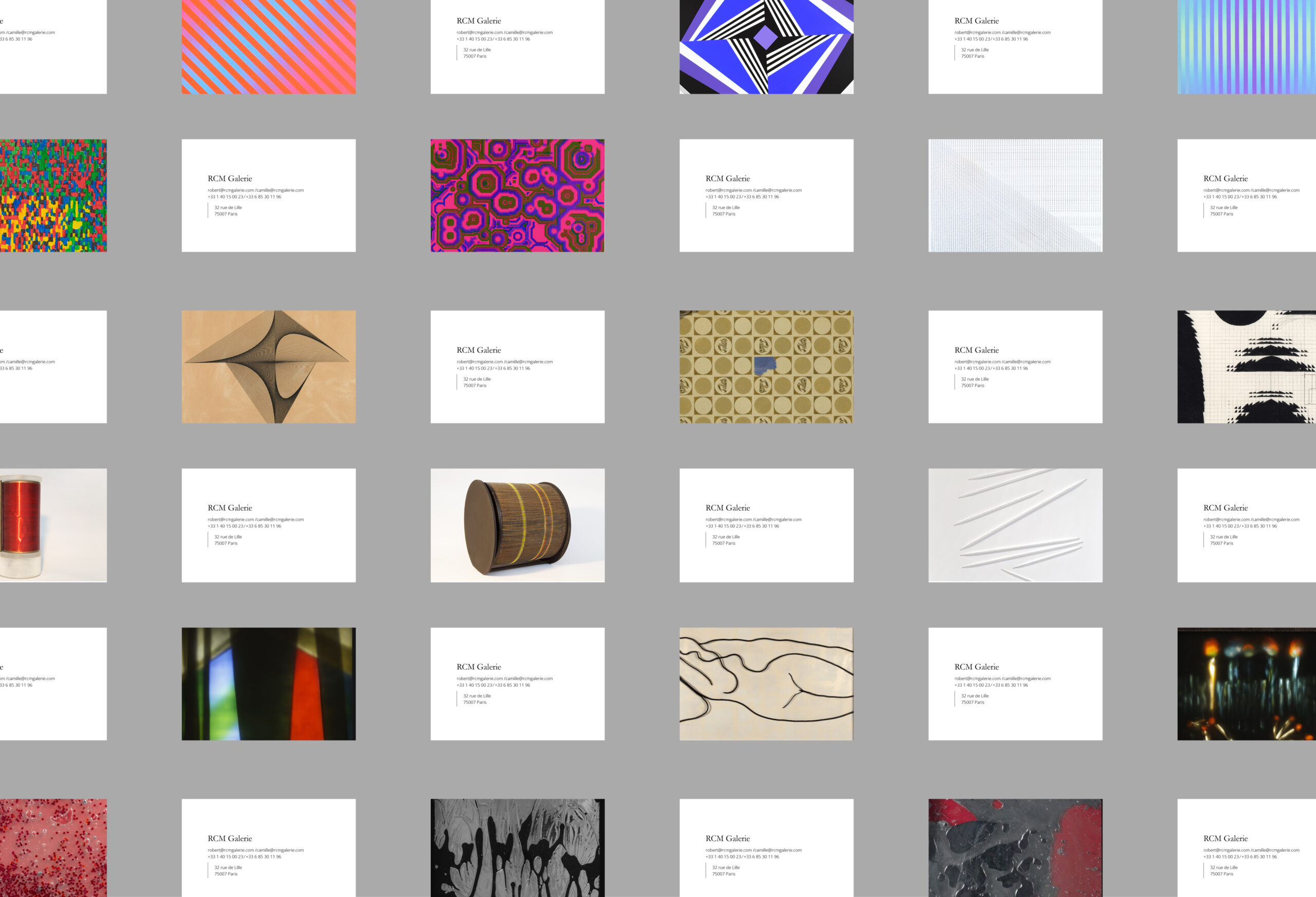This screenshot has width=1316, height=897.
Task: Select the white embossed needle lines card
Action: (1015, 525)
